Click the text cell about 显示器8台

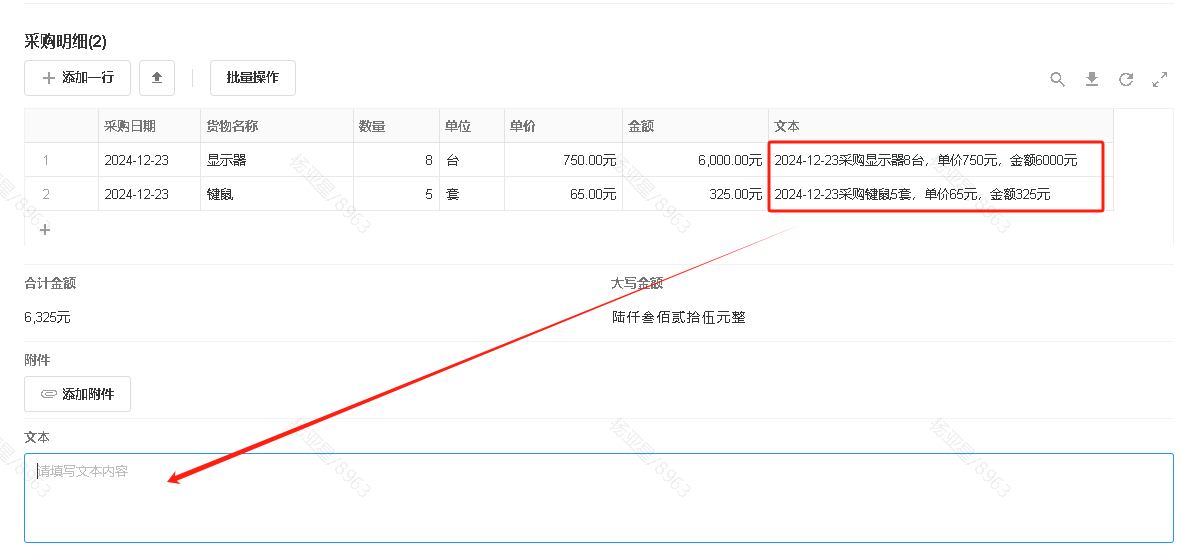(941, 160)
